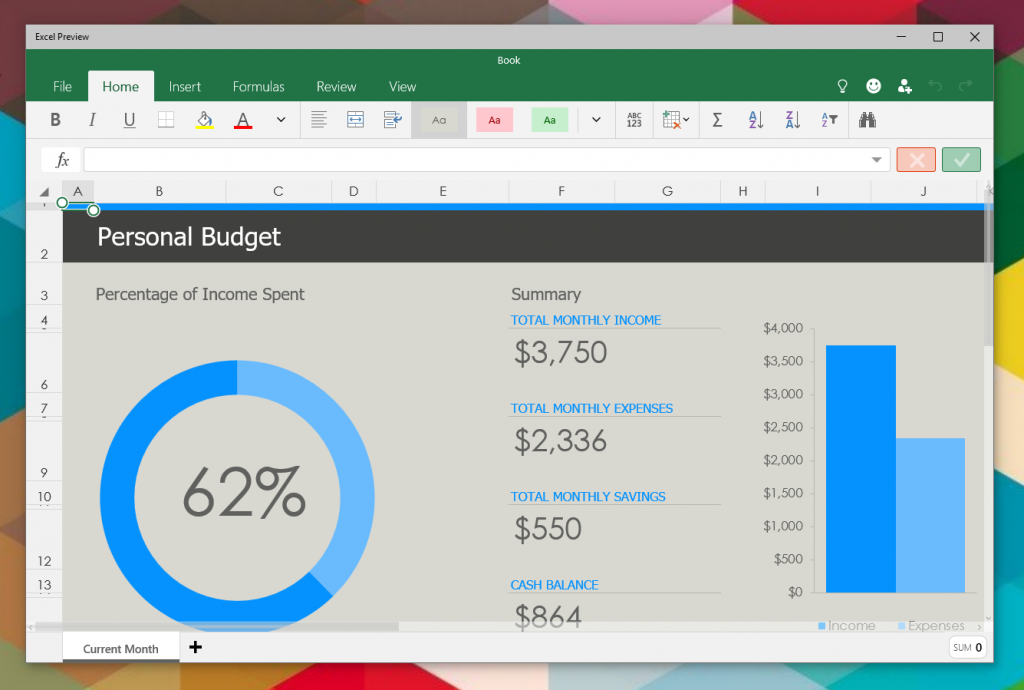Viewport: 1024px width, 690px height.
Task: Apply the red Aa cell style swatch
Action: 494,119
